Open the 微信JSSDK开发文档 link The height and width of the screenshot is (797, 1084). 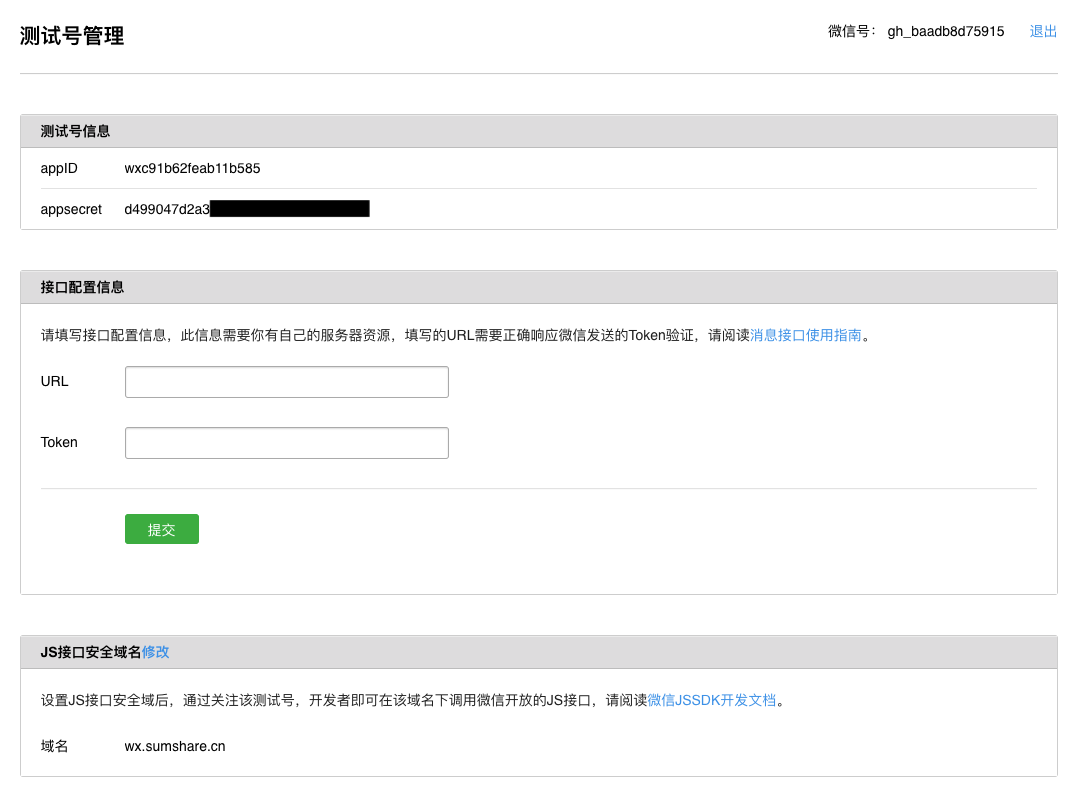pos(711,700)
